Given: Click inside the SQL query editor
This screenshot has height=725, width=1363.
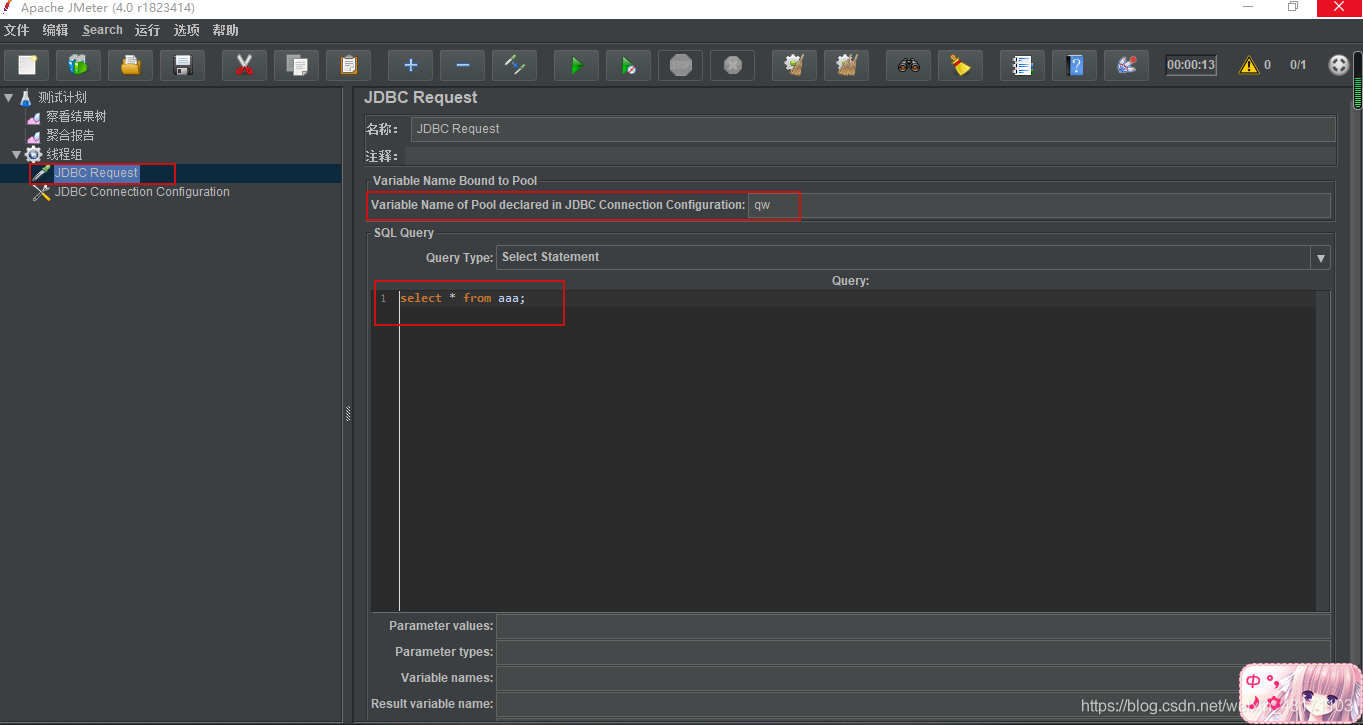Looking at the screenshot, I should 857,450.
